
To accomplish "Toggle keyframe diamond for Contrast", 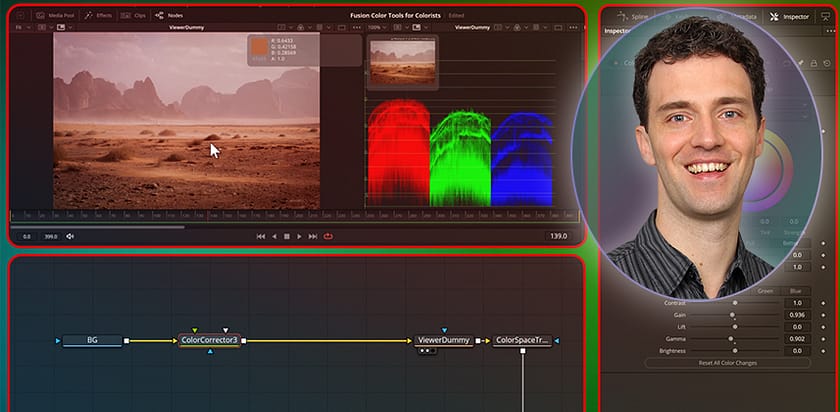I will click(x=823, y=303).
